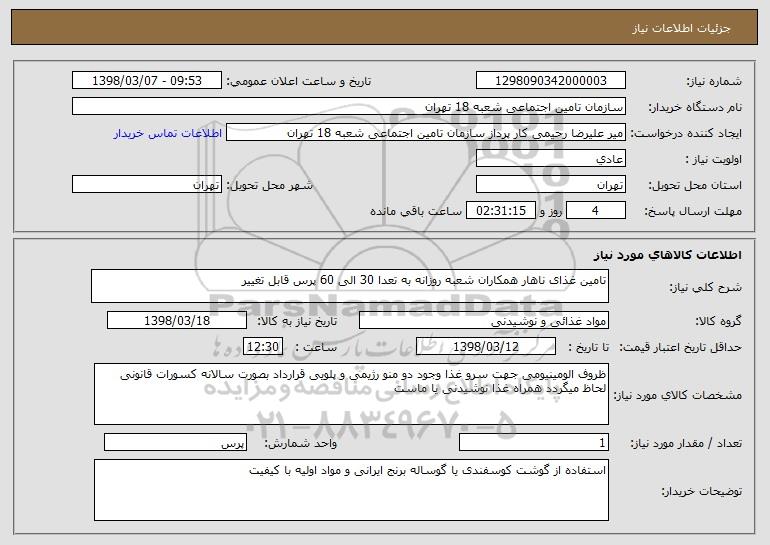The height and width of the screenshot is (545, 770).
Task: Click request creator field میر علیرضا رحیمی
Action: [x=426, y=133]
